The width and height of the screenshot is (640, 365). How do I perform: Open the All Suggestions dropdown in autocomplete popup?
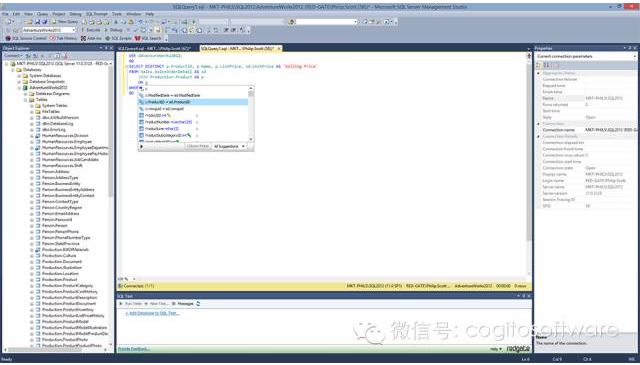[229, 146]
